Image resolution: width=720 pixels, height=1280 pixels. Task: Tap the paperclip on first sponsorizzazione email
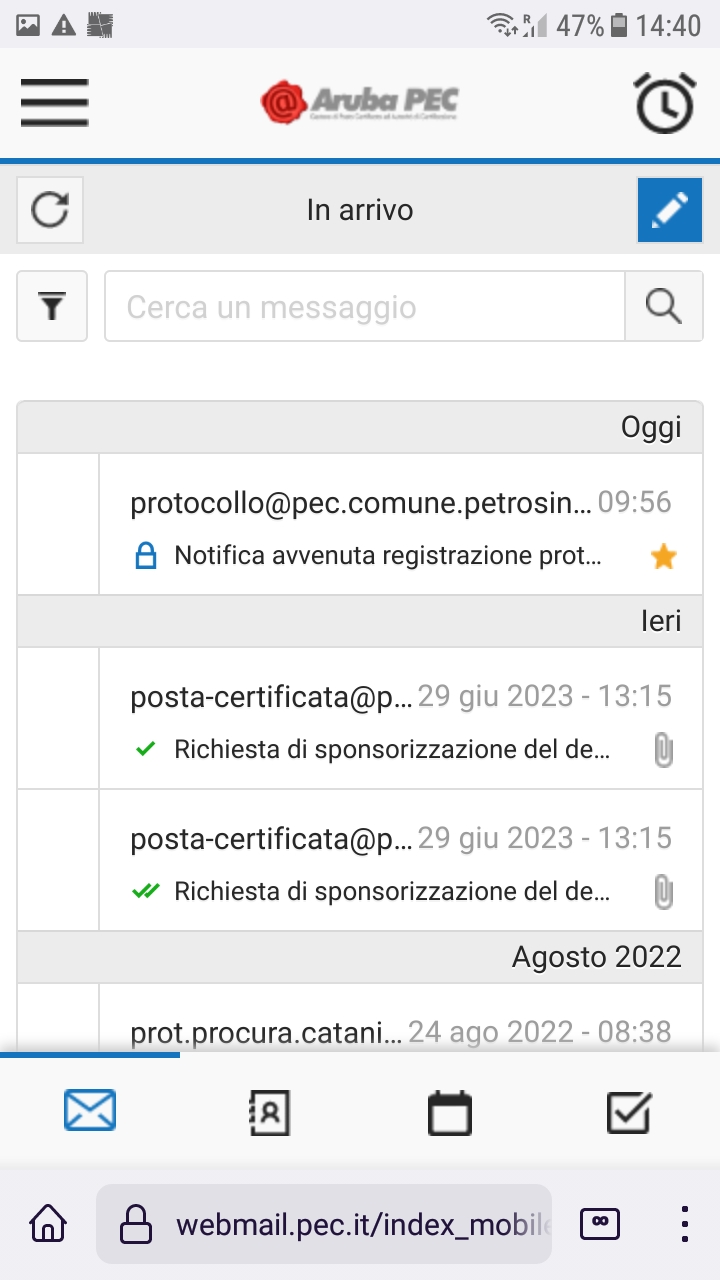(662, 750)
